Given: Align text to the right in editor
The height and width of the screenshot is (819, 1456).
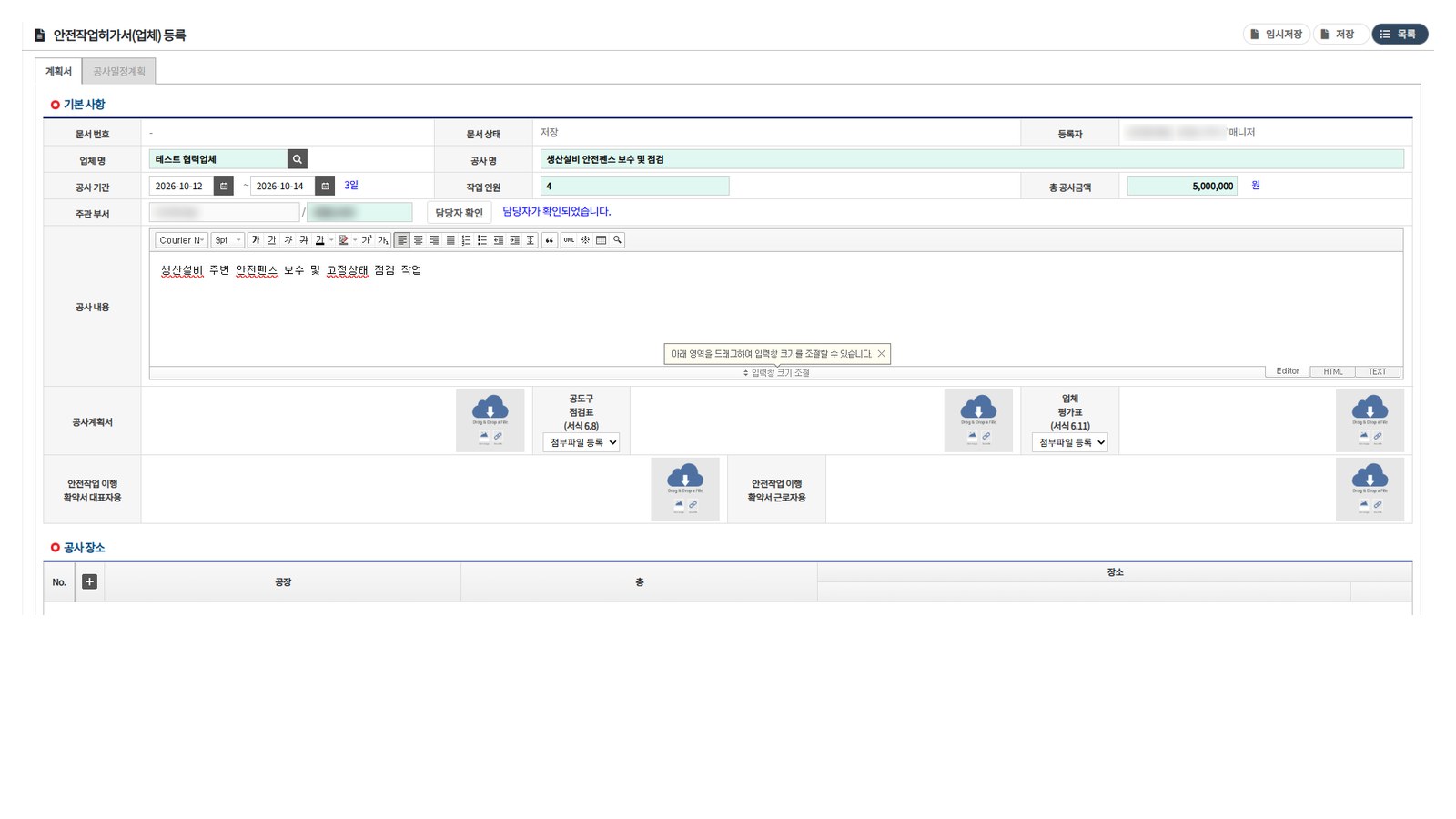Looking at the screenshot, I should tap(434, 240).
